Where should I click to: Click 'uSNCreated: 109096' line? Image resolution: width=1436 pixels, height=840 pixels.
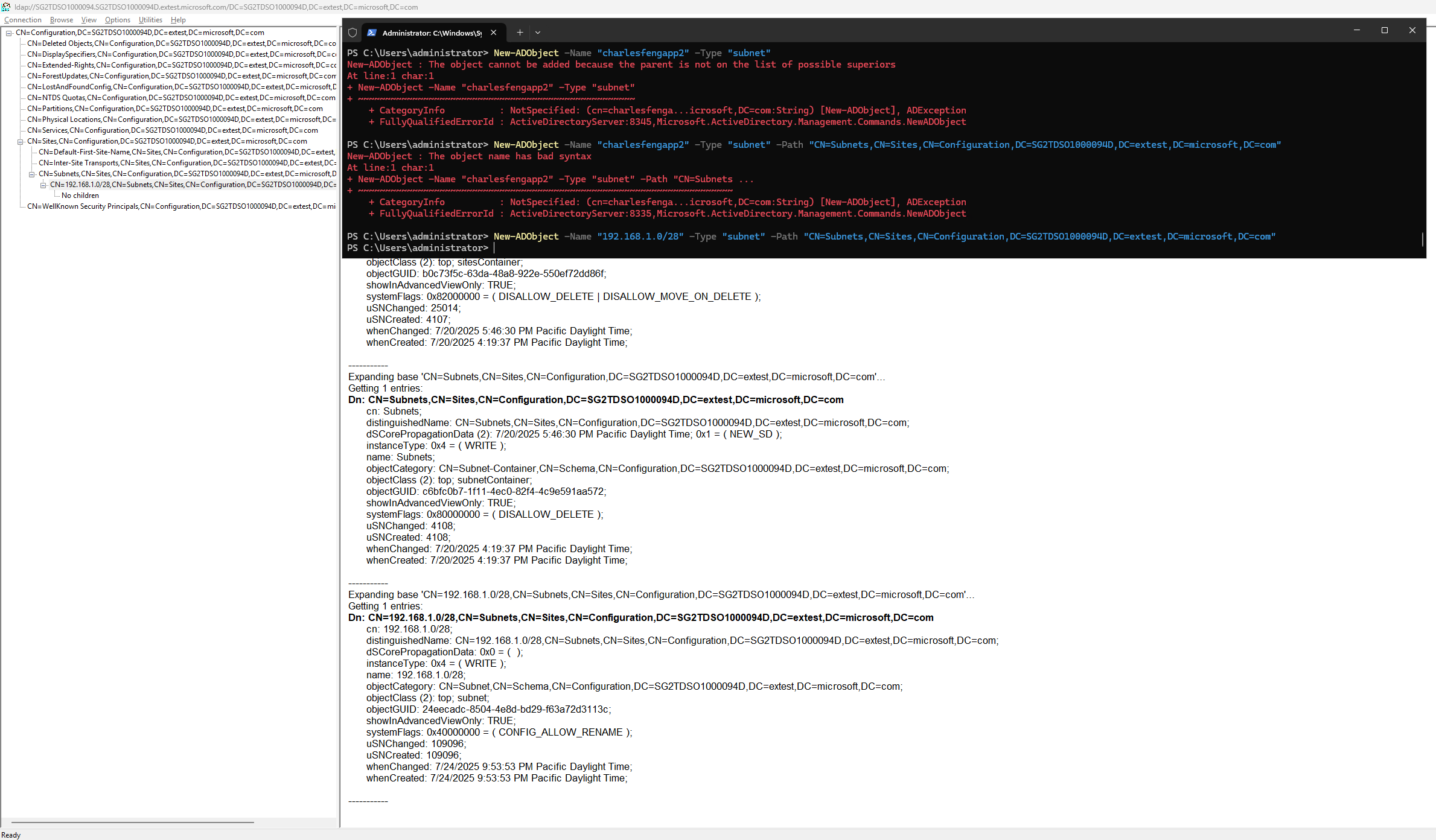413,755
